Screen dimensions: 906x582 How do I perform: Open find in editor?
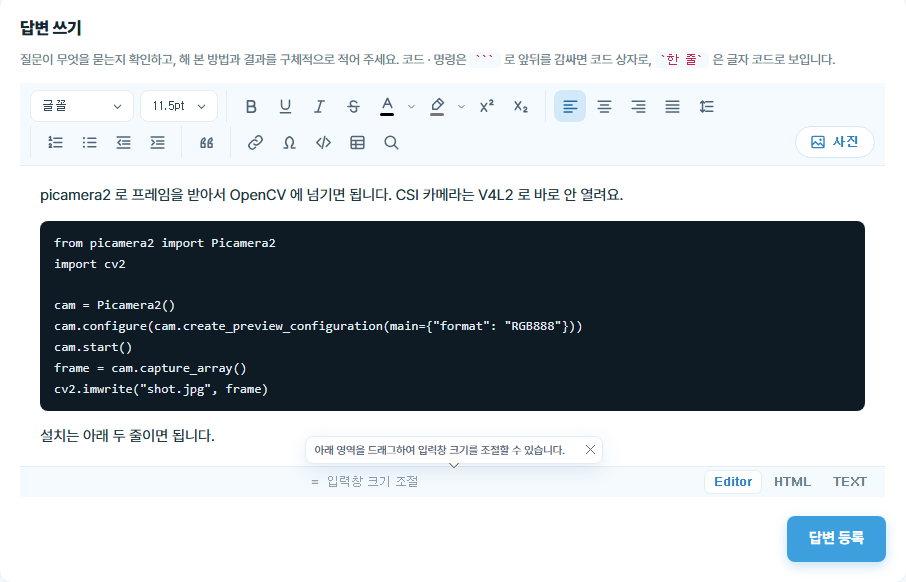(x=391, y=143)
